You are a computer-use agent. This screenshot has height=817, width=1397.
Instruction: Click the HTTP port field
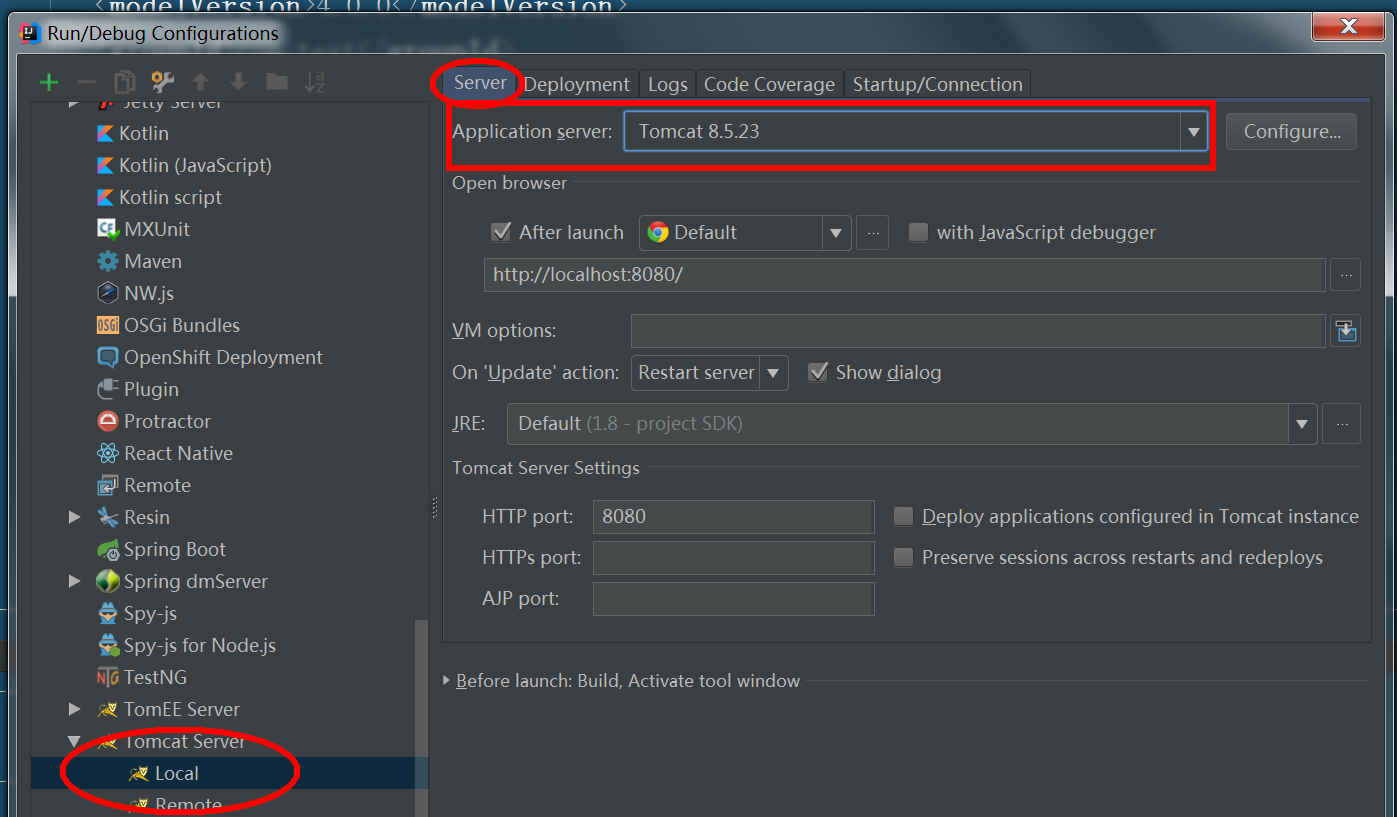733,517
